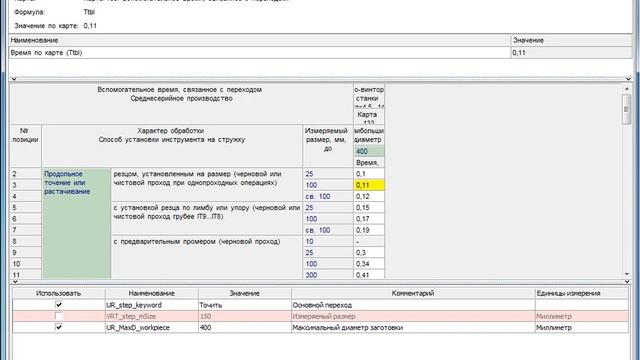Select measured size 100 in position 3

328,185
